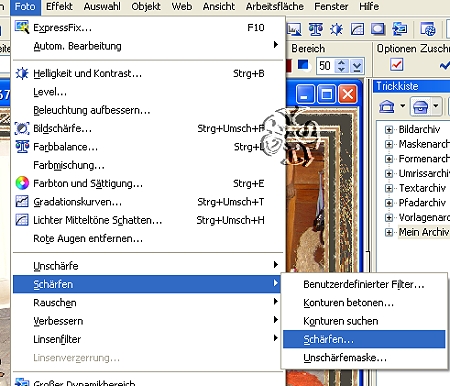Choose Helligkeit und Kontrast...
The width and height of the screenshot is (450, 386).
[x=148, y=73]
